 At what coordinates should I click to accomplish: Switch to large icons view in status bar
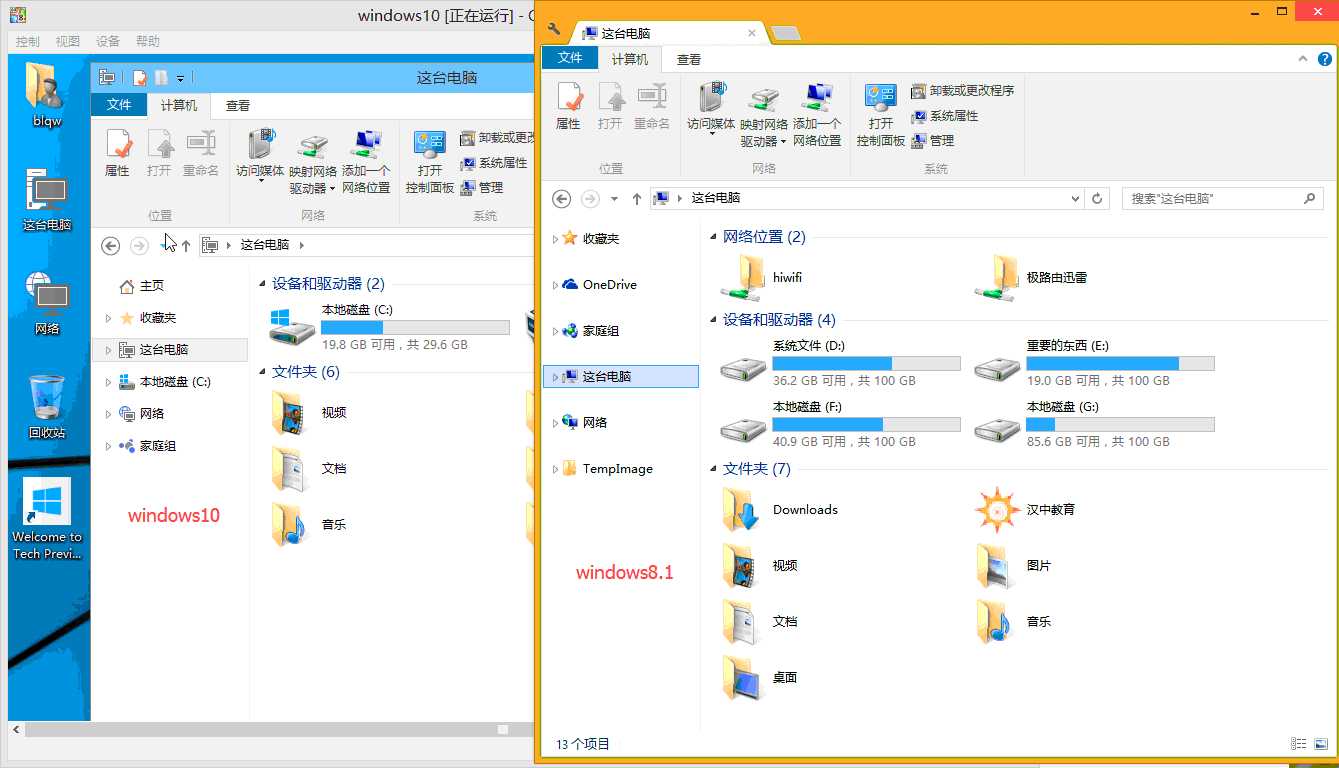[1321, 744]
